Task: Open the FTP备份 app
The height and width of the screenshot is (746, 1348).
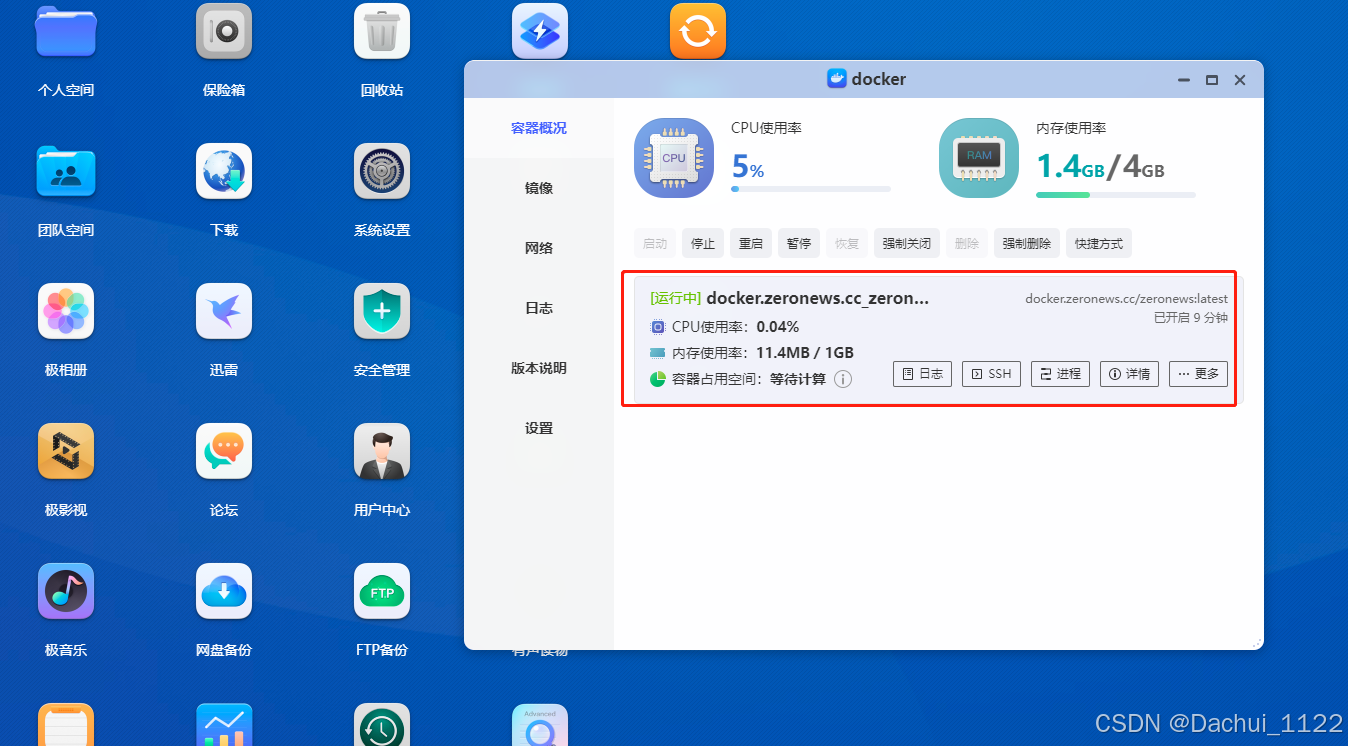Action: tap(382, 591)
